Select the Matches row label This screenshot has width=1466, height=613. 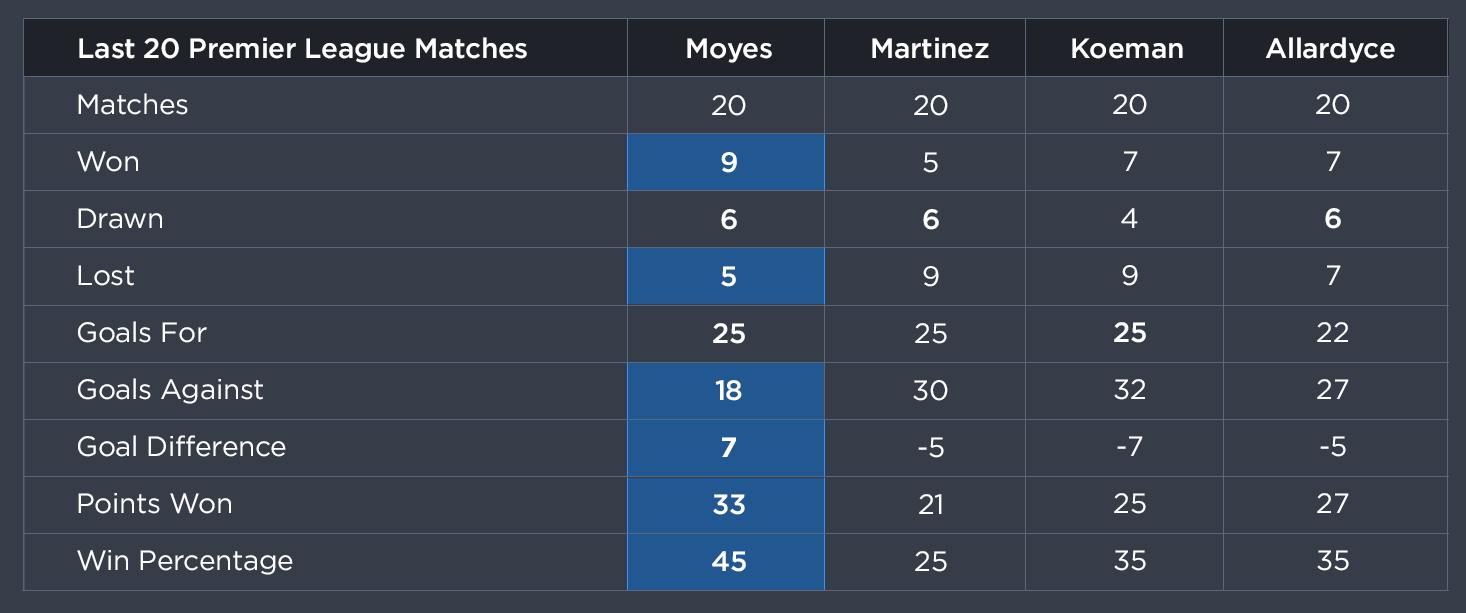coord(132,105)
